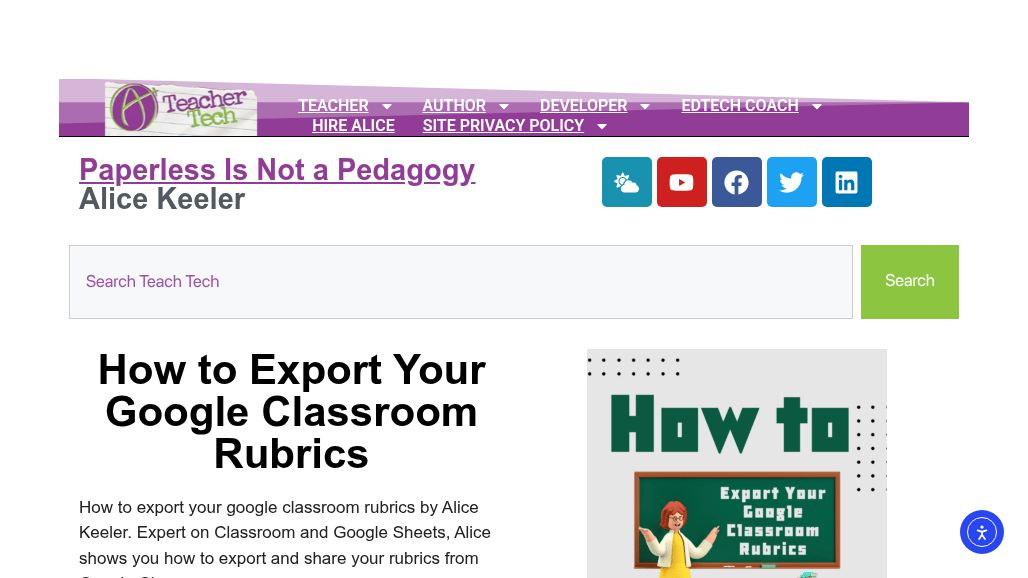Viewport: 1028px width, 578px height.
Task: Expand the Site Privacy Policy arrow
Action: 602,126
